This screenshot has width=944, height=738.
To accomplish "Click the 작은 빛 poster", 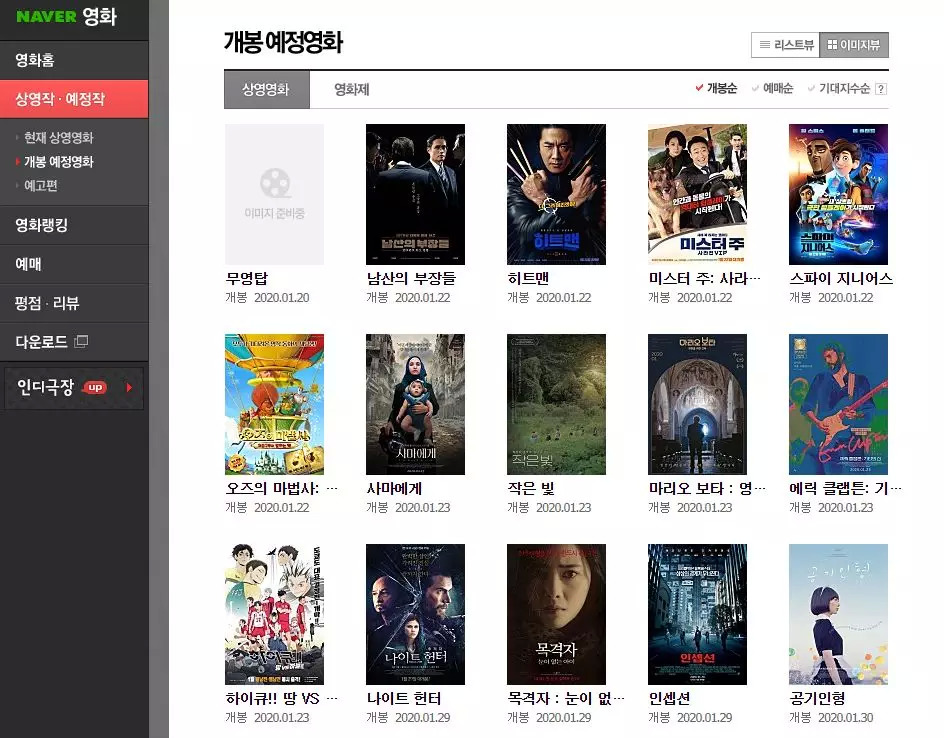I will [556, 405].
